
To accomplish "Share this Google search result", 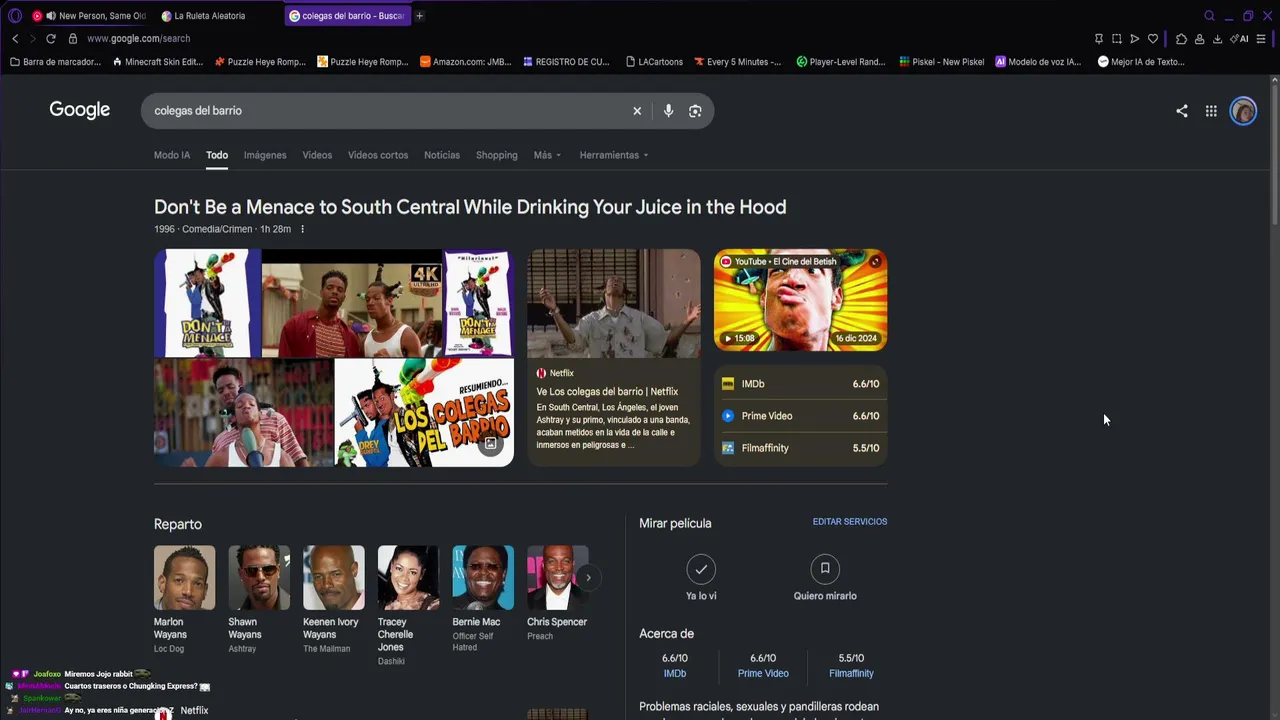I will tap(1182, 111).
